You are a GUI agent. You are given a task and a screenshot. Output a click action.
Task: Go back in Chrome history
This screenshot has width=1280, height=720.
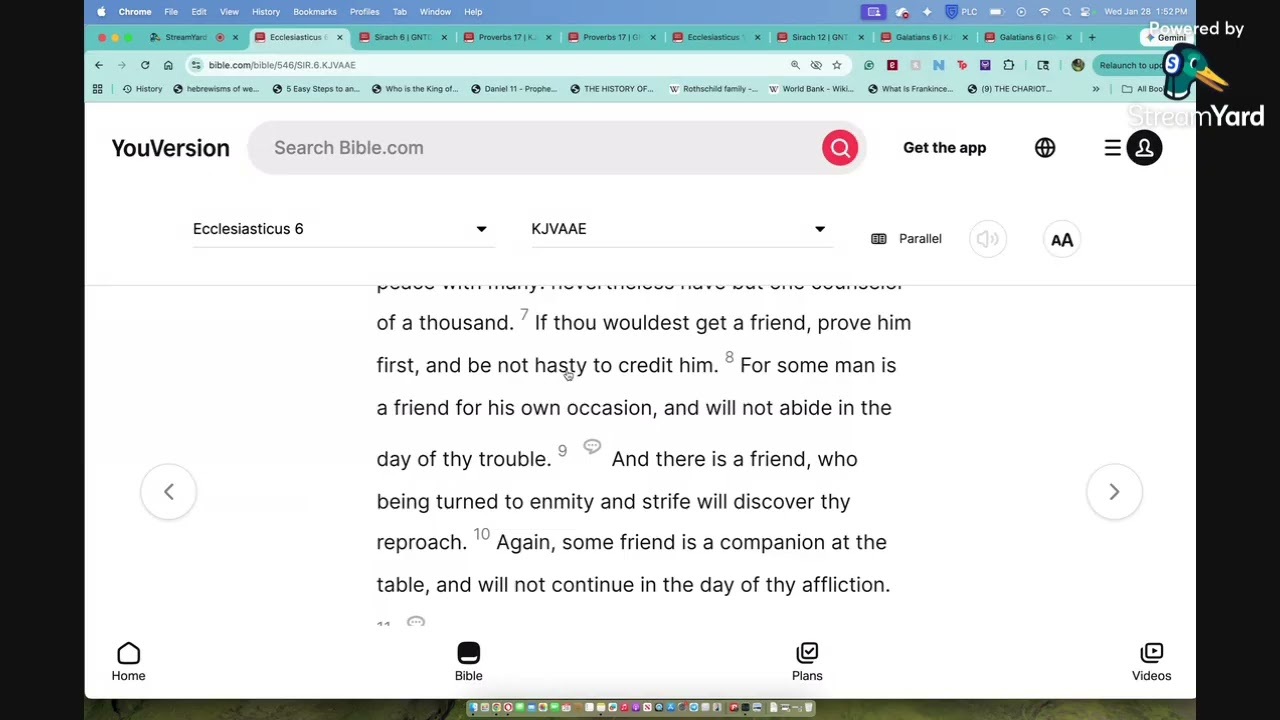pos(99,65)
